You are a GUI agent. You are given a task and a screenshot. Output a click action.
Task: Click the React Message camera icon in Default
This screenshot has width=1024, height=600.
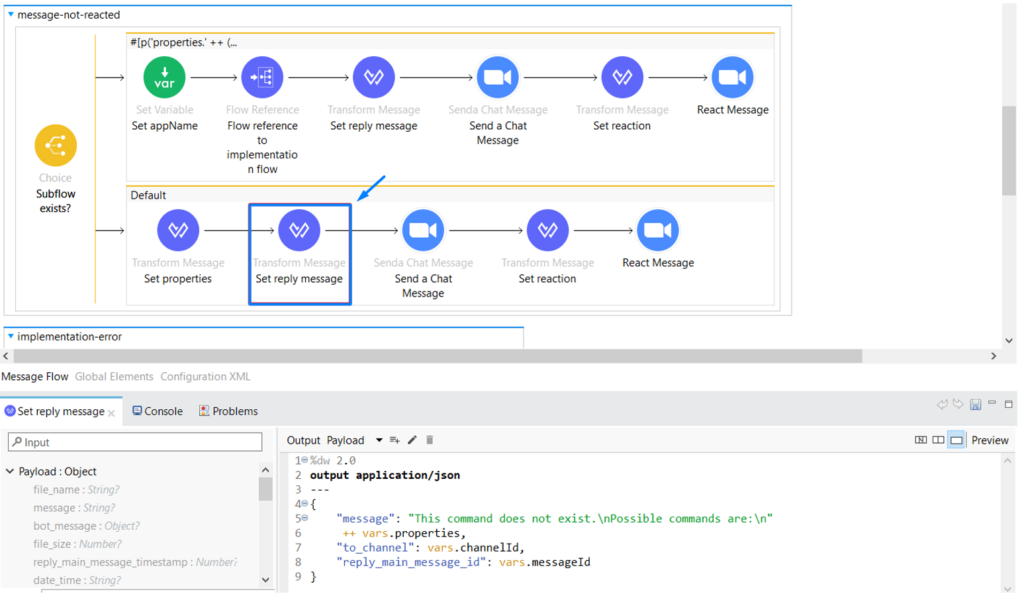coord(658,229)
